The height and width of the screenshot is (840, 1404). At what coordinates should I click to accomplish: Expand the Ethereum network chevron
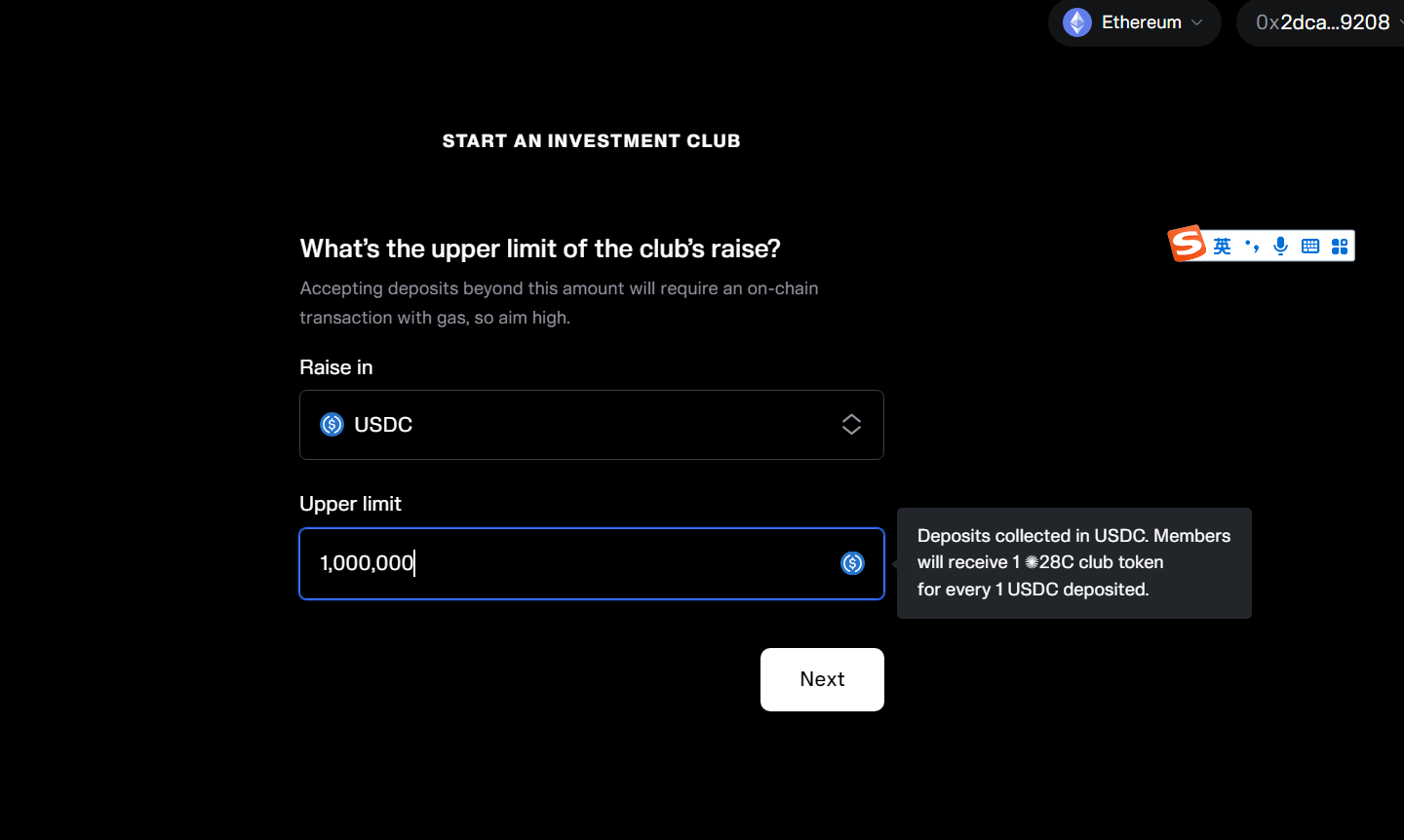pos(1197,22)
